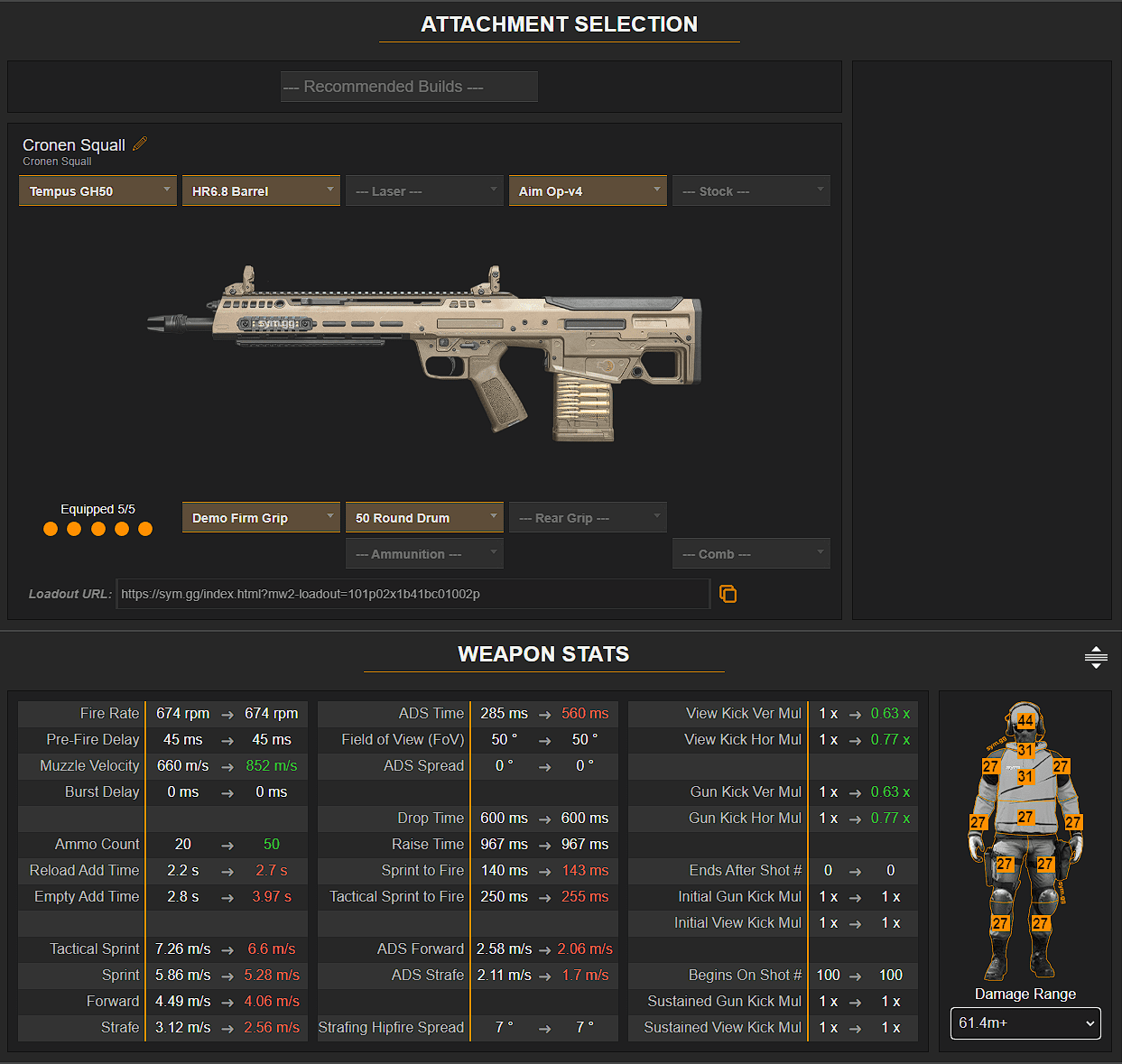Click the ADS Strafe 1.7 m/s value
This screenshot has height=1064, width=1122.
pyautogui.click(x=585, y=975)
